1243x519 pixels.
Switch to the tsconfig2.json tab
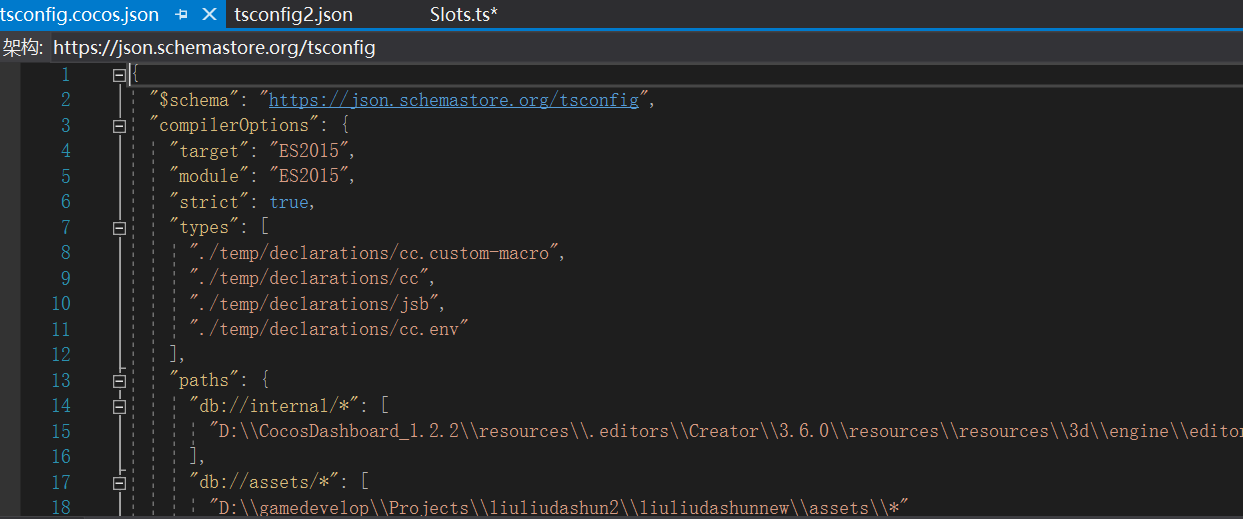[293, 14]
